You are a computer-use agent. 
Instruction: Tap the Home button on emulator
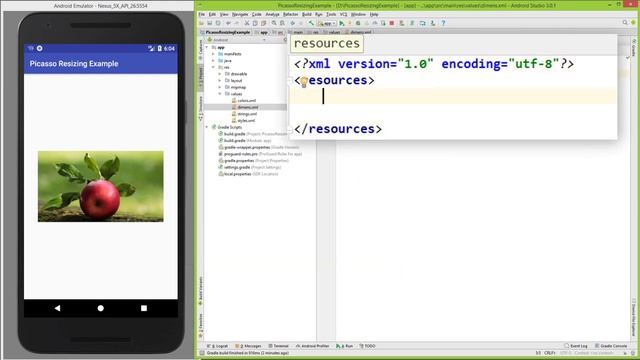[x=100, y=308]
